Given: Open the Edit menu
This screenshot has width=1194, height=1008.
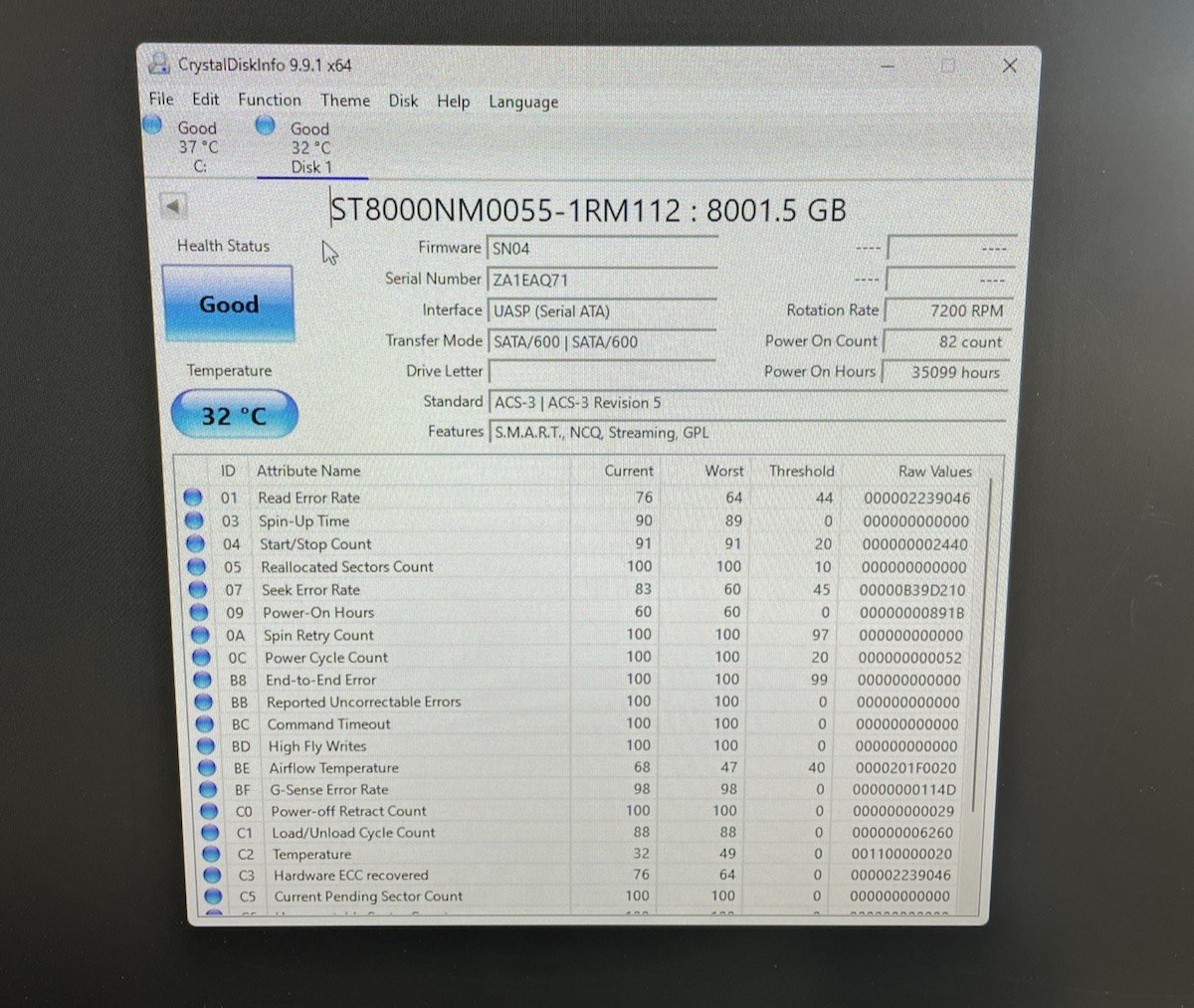Looking at the screenshot, I should (206, 99).
